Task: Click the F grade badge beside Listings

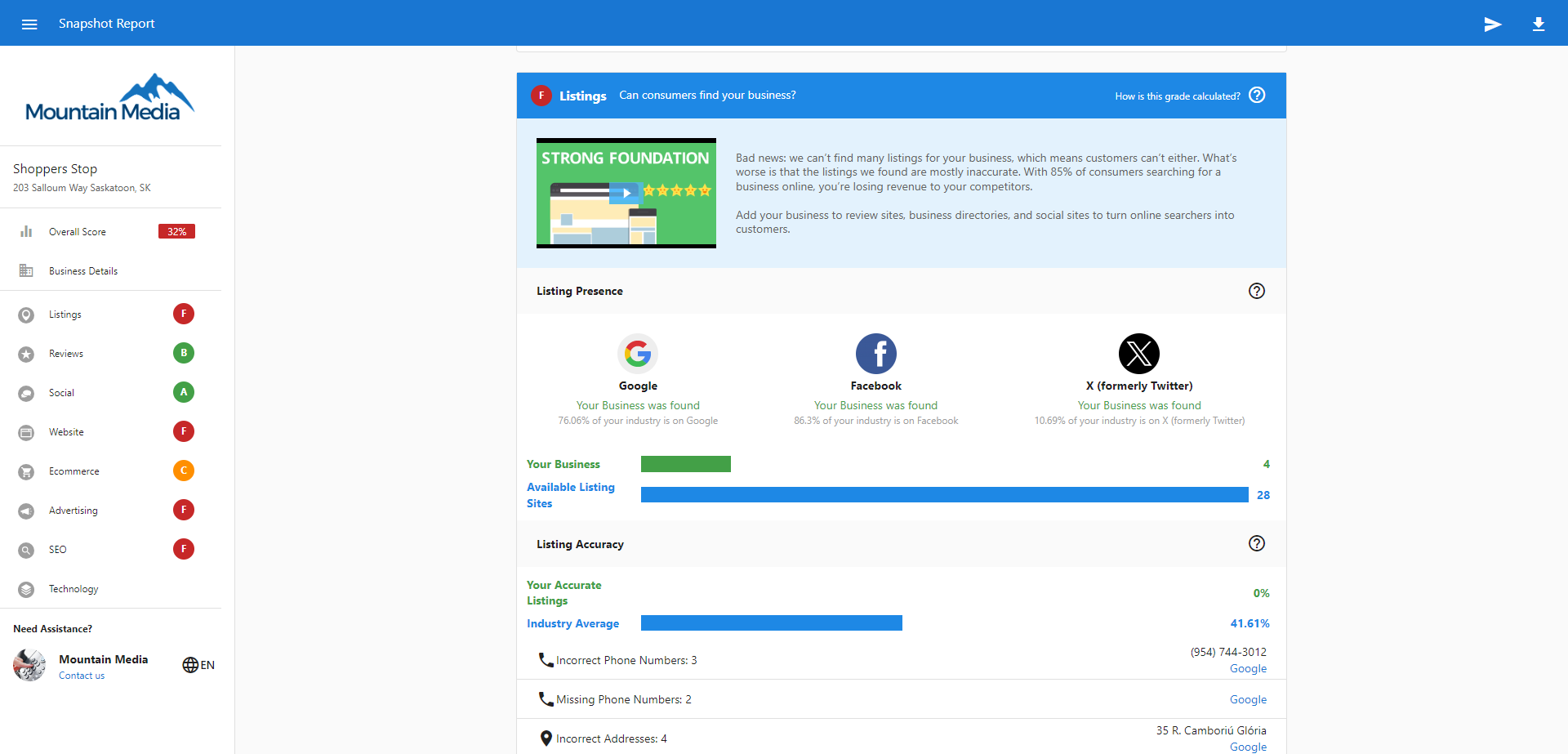Action: coord(184,314)
